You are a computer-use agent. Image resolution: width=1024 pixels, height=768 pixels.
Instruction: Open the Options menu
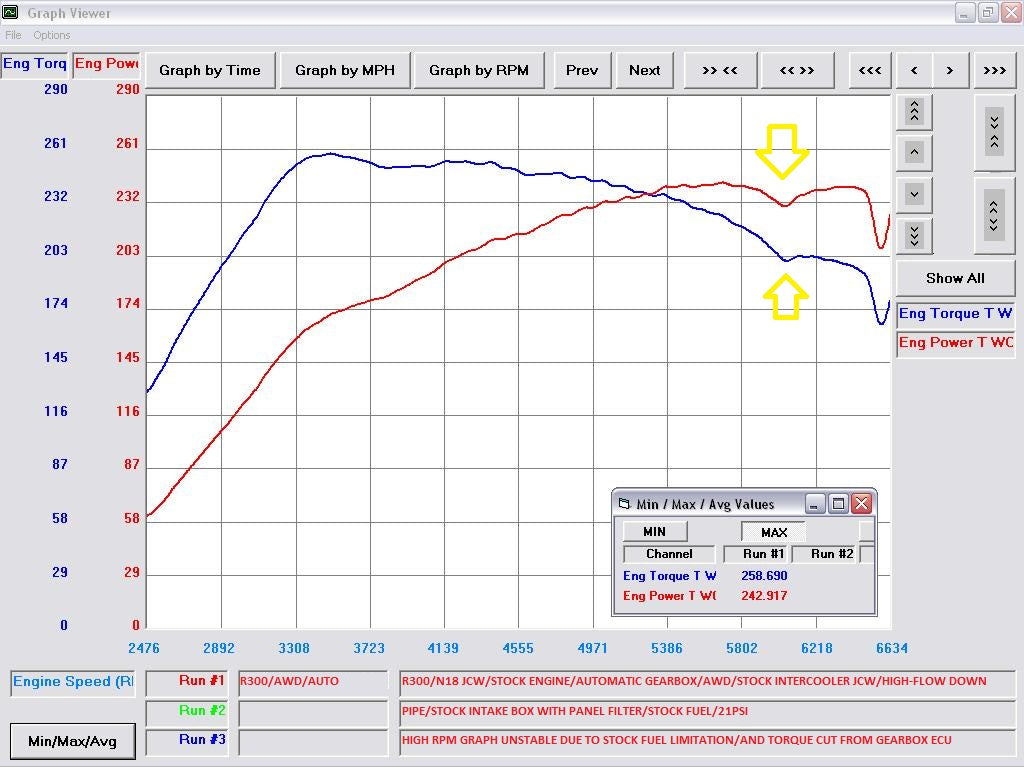tap(52, 34)
